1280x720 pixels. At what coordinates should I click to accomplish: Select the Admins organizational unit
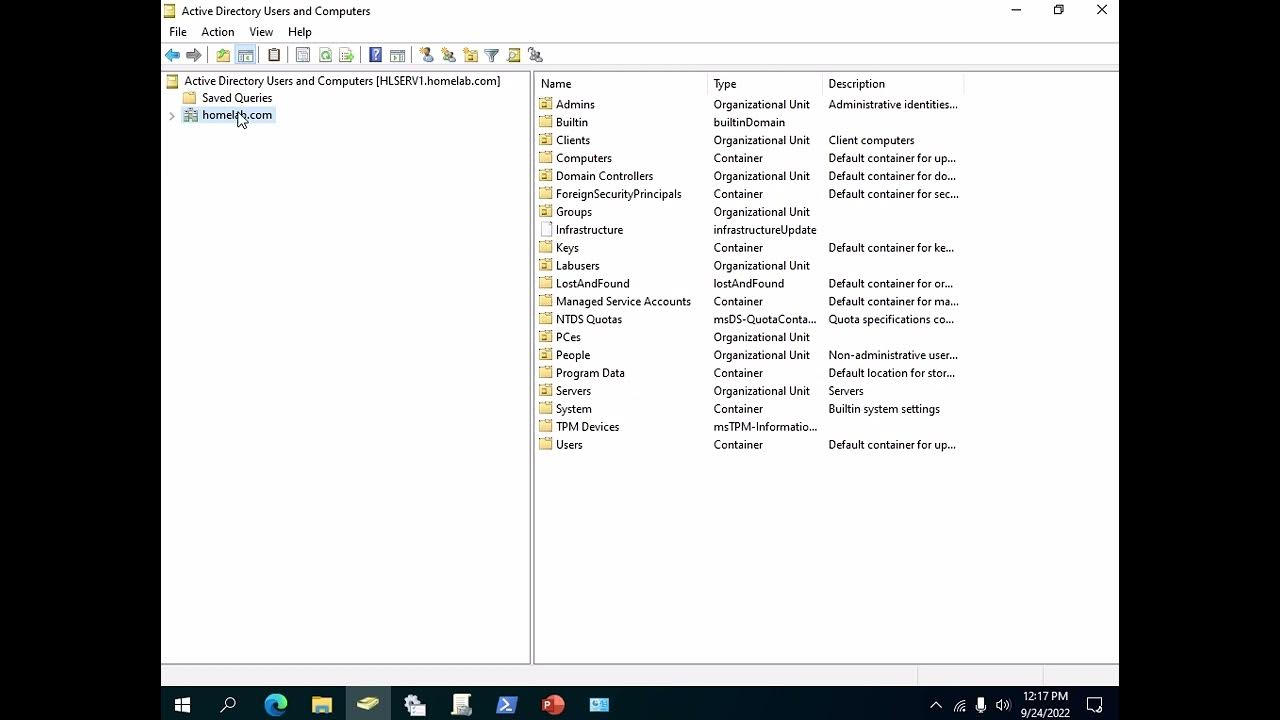(575, 104)
